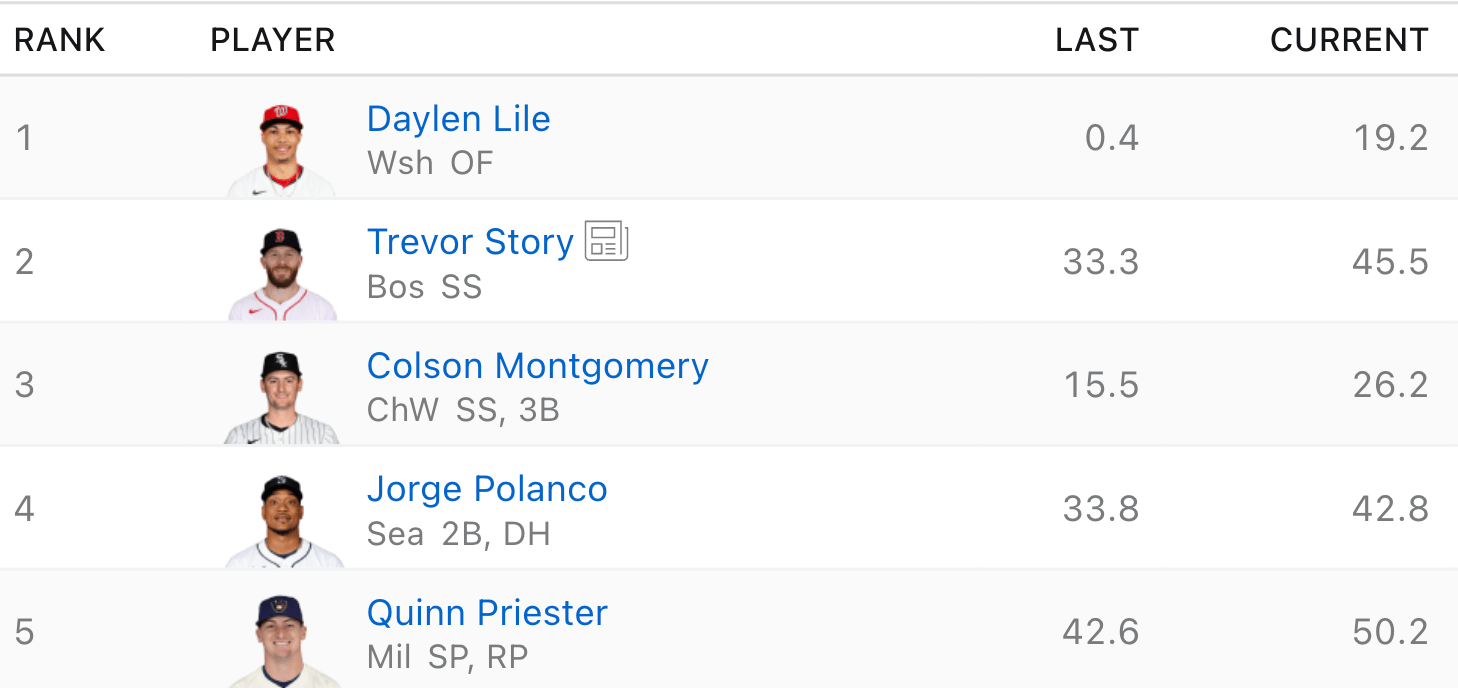
Task: Select the rank 3 number cell
Action: [x=25, y=385]
